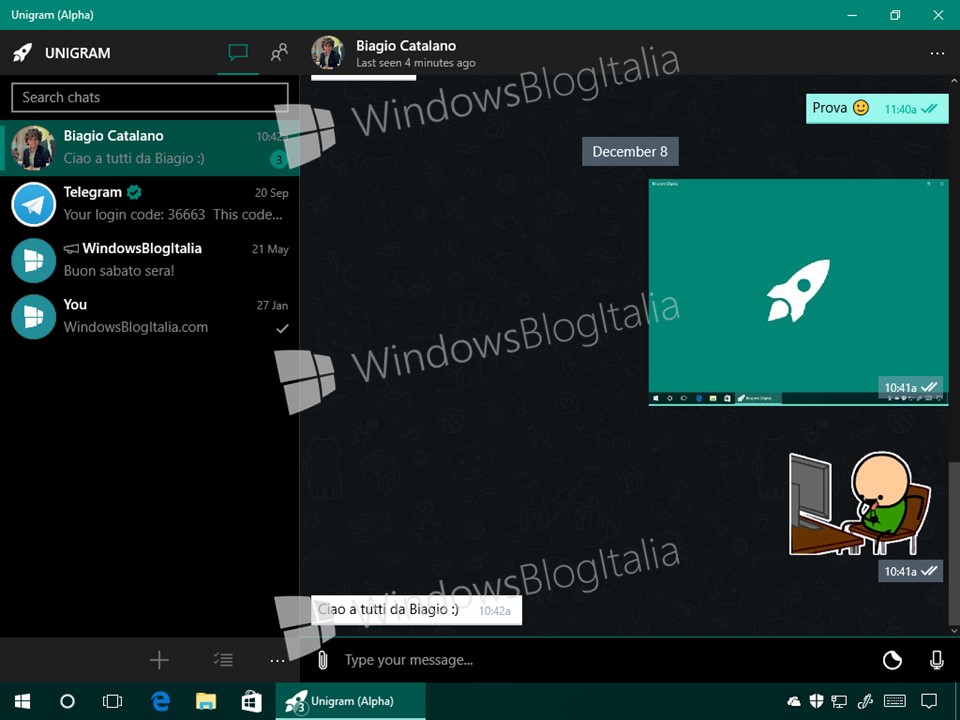Open the Windows Ink pen tray icon
This screenshot has height=720, width=960.
(866, 702)
